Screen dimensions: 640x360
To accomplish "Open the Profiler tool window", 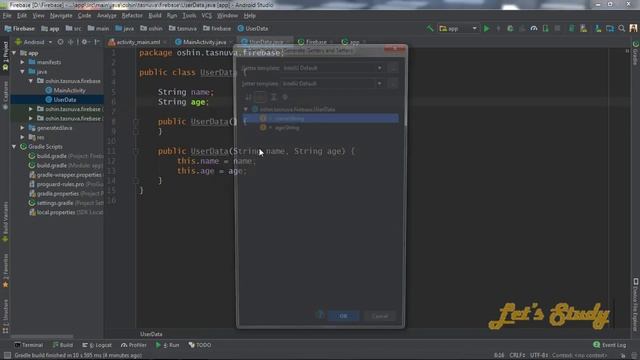I will tap(134, 345).
